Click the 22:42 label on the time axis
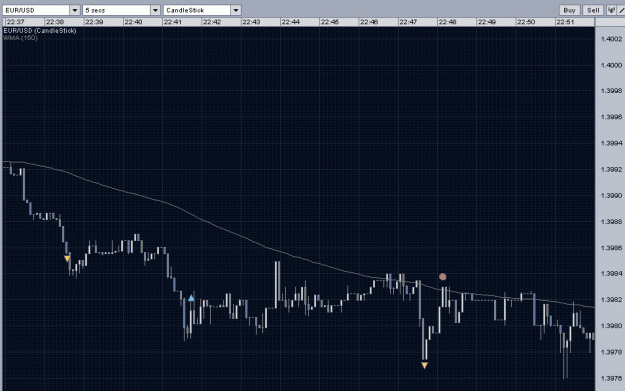The image size is (625, 391). pos(212,22)
